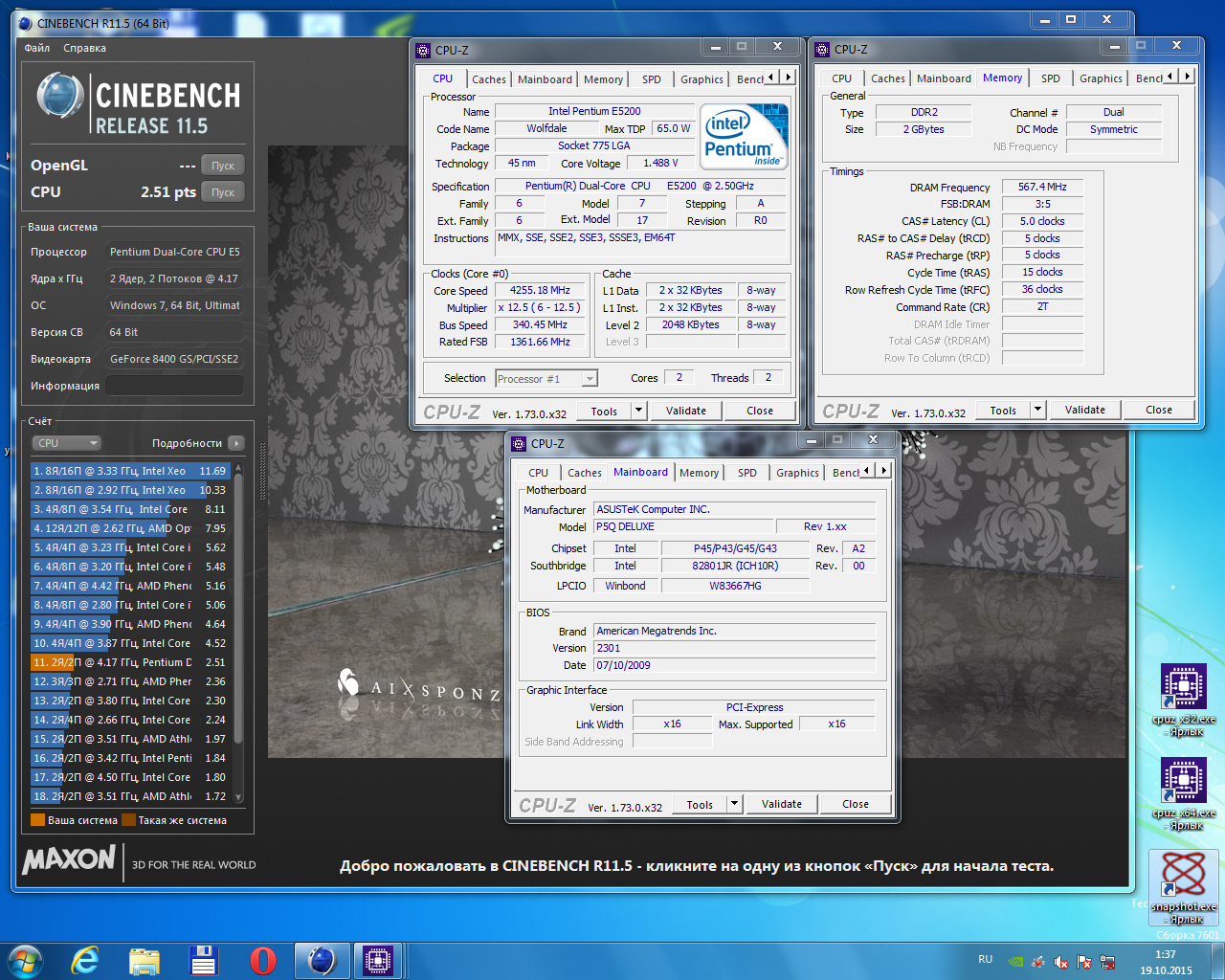Click the Intel Pentium inside logo
The width and height of the screenshot is (1225, 980).
(x=744, y=136)
